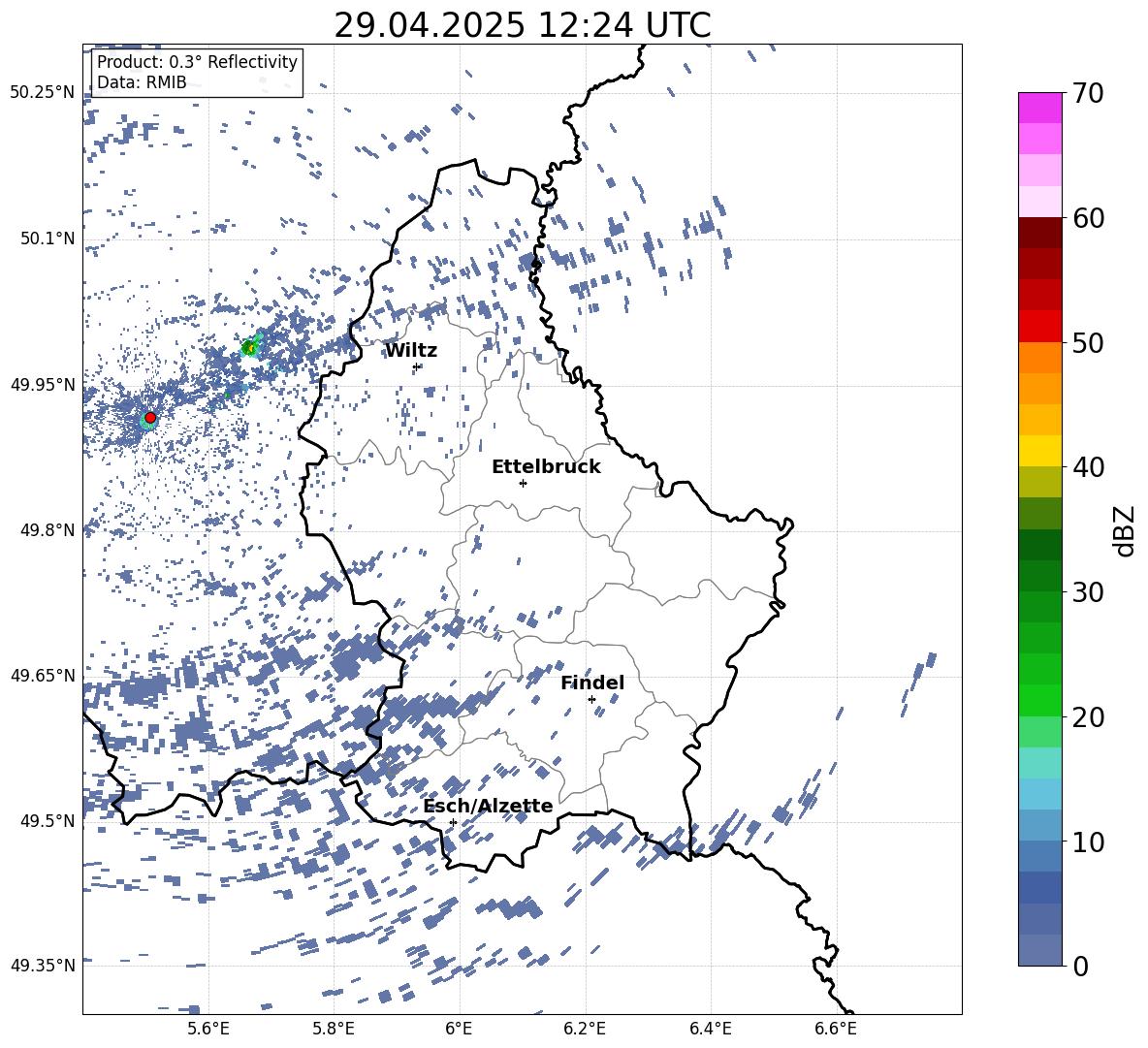Click the dark red 60 dBZ colorbar segment
The width and height of the screenshot is (1148, 1048).
click(x=1039, y=232)
